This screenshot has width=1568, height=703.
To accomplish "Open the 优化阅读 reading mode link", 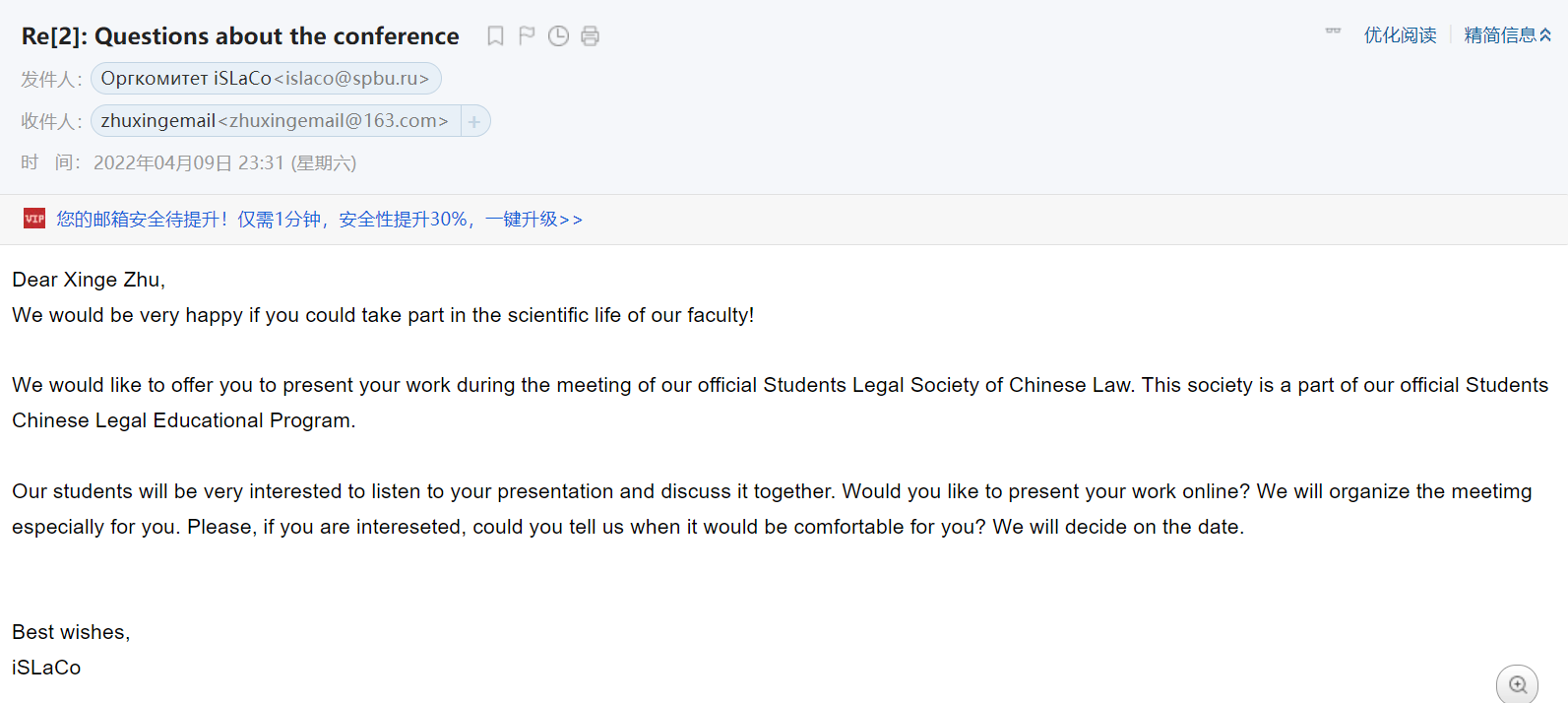I will coord(1400,35).
